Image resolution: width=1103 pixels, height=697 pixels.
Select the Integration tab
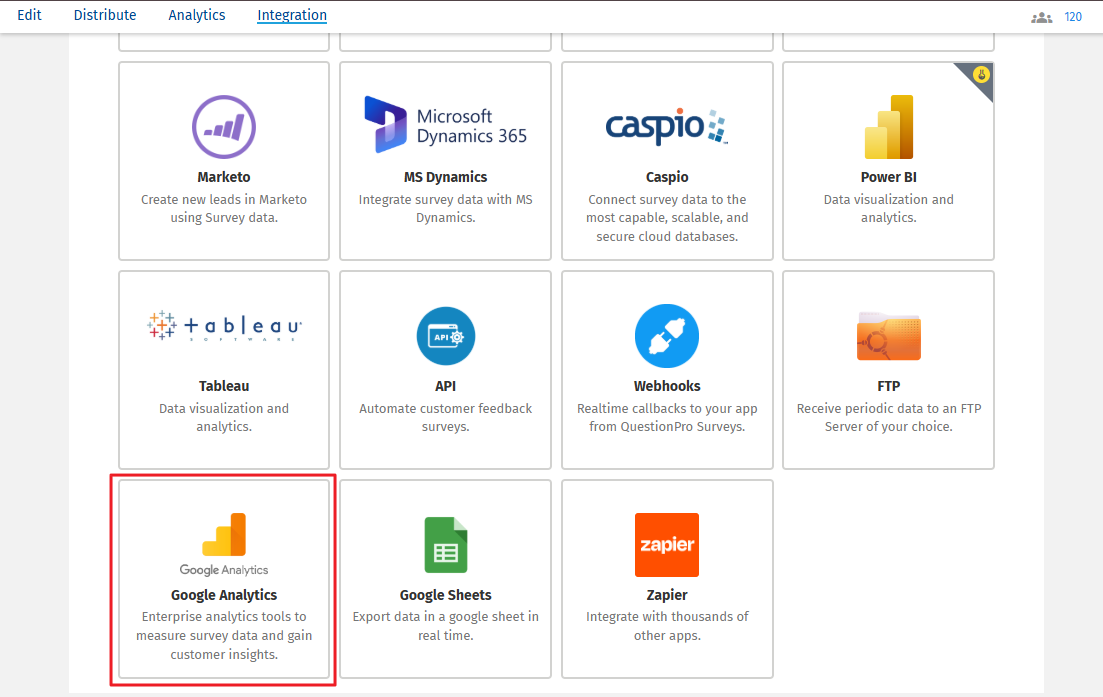(292, 15)
